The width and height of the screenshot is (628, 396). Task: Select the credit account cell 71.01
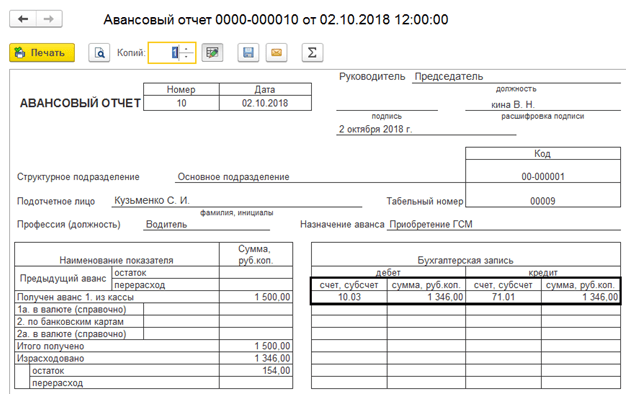pyautogui.click(x=503, y=297)
